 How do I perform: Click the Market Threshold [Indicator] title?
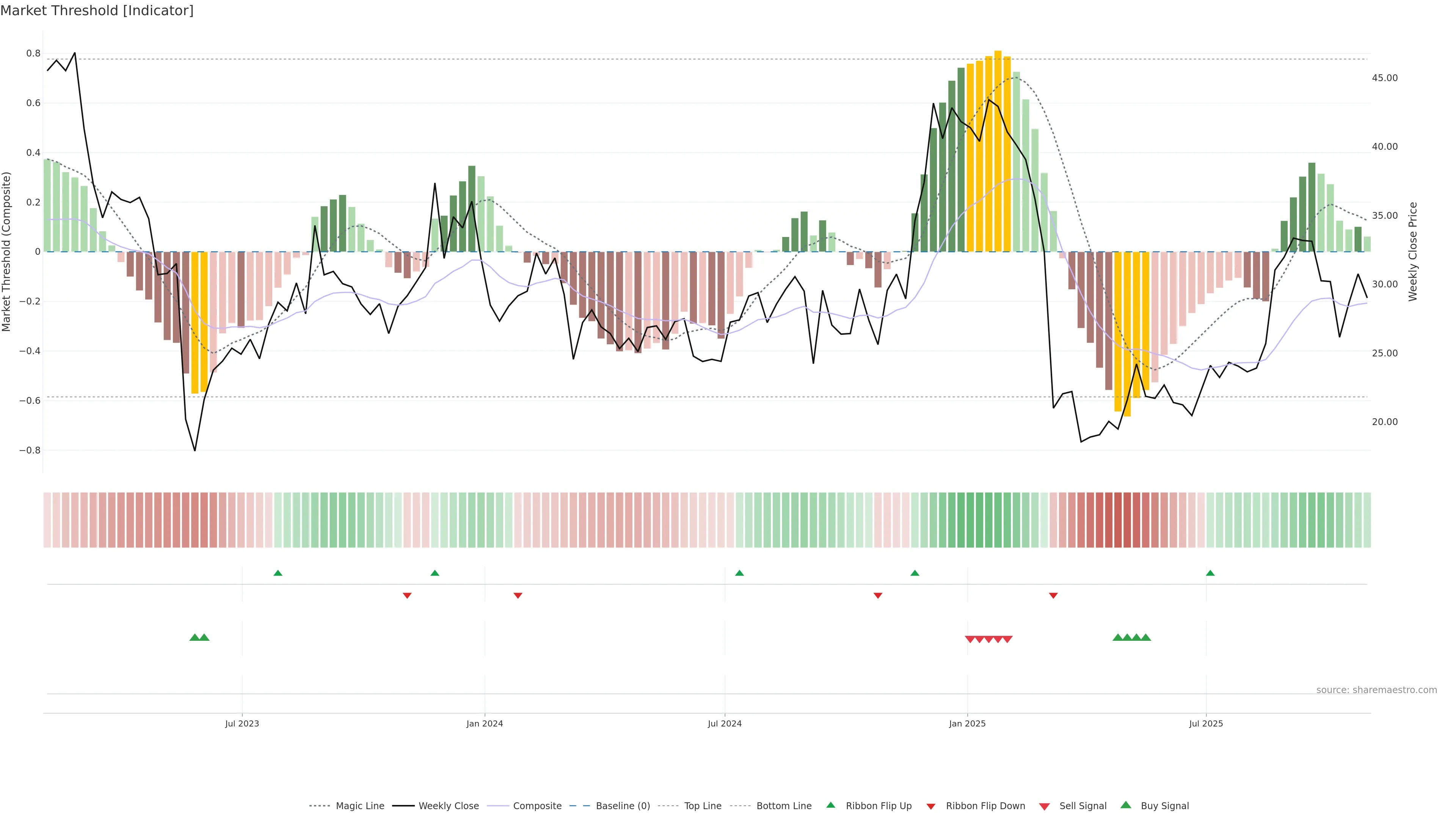(x=97, y=11)
